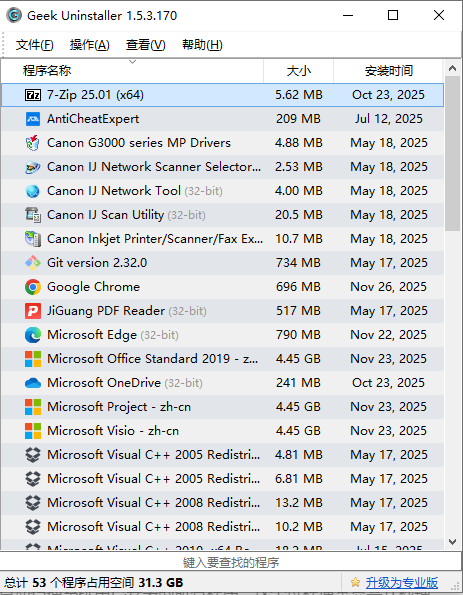
Task: Select Canon IJ Scan Utility entry
Action: coord(222,215)
